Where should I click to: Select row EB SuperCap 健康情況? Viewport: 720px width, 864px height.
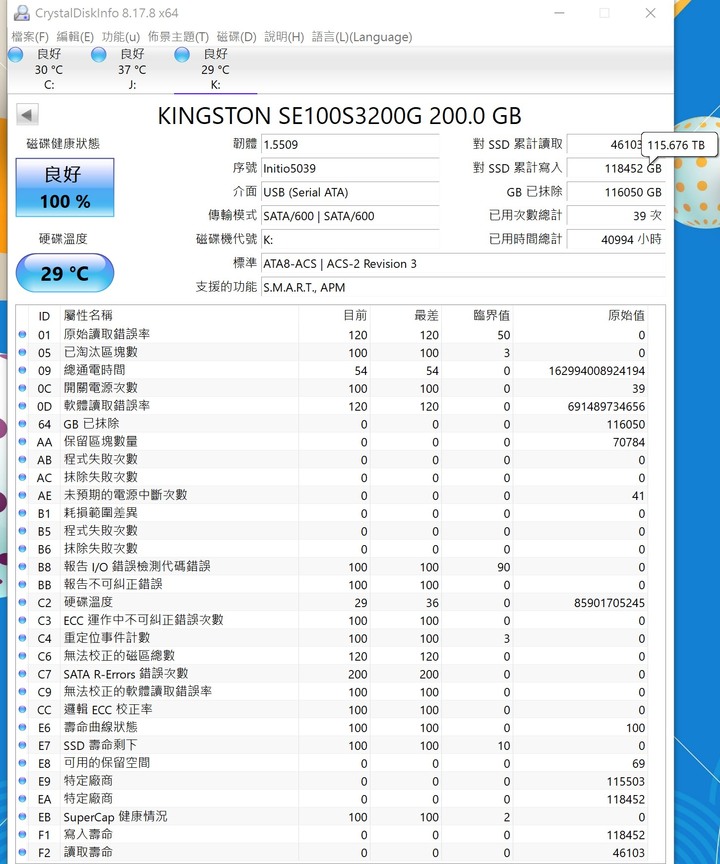point(332,817)
